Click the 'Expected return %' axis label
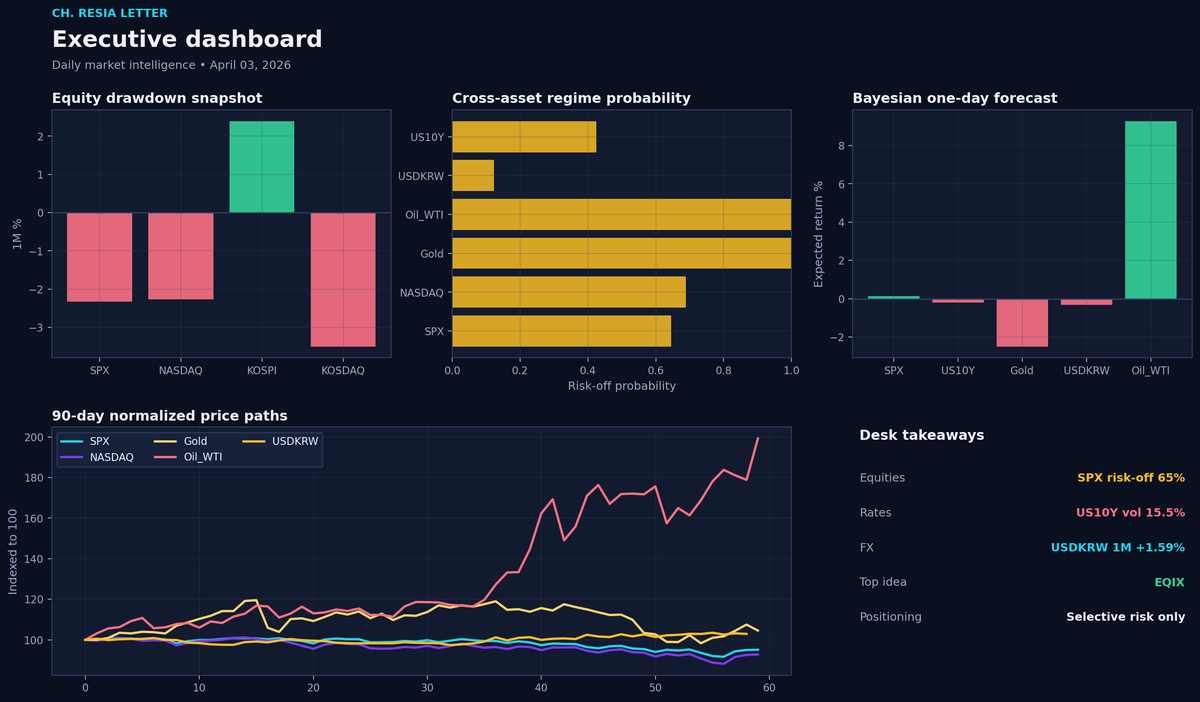Screen dimensions: 1200x702 pyautogui.click(x=819, y=234)
